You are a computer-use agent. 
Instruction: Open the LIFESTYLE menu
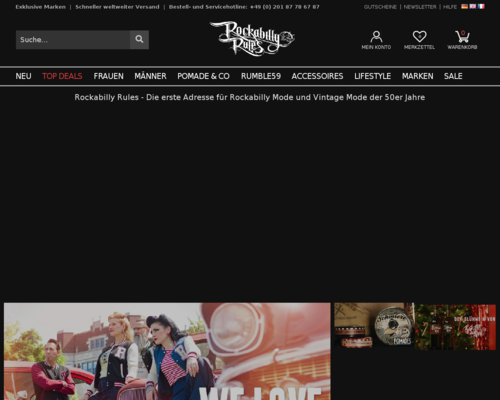372,76
